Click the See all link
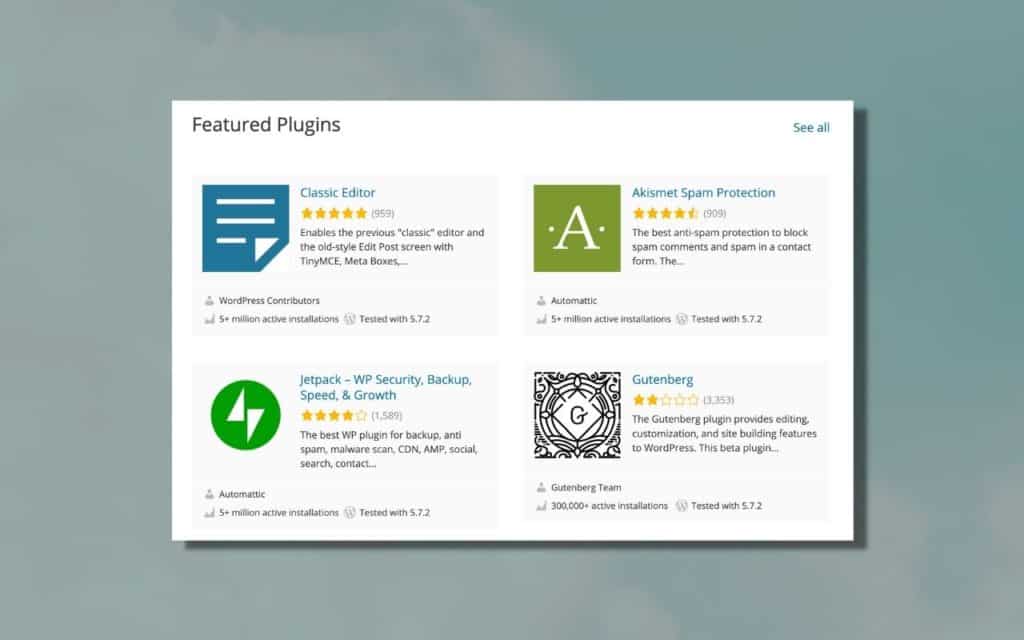 tap(811, 127)
